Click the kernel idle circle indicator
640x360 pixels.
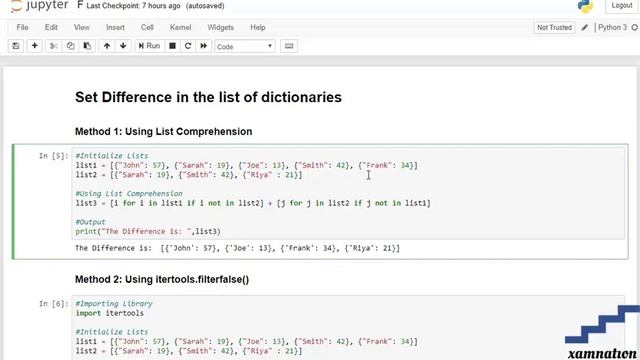(635, 27)
